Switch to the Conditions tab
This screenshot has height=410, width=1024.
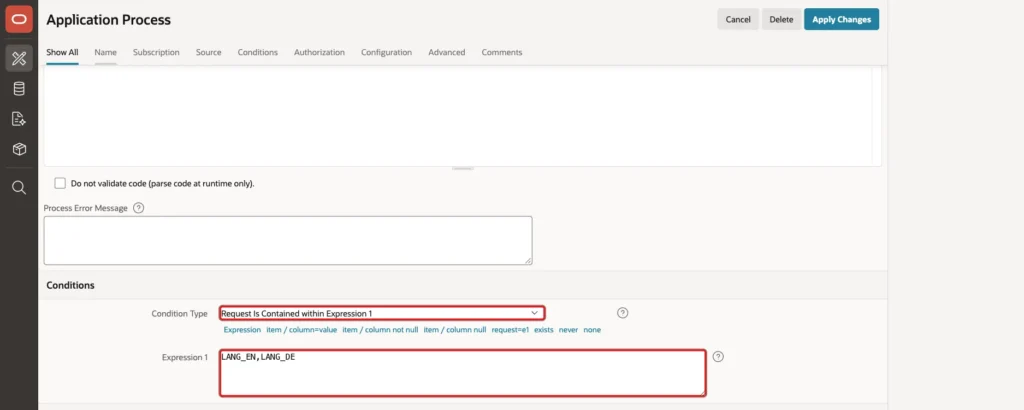pos(257,52)
